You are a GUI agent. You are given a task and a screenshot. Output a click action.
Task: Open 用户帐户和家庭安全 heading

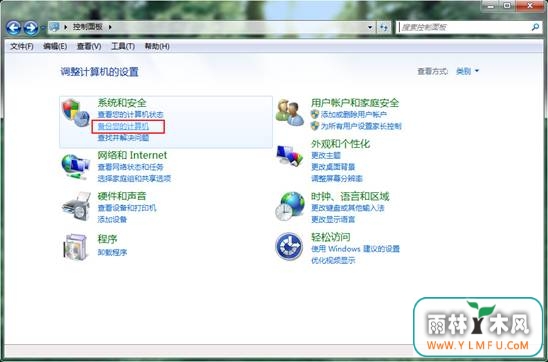point(355,103)
